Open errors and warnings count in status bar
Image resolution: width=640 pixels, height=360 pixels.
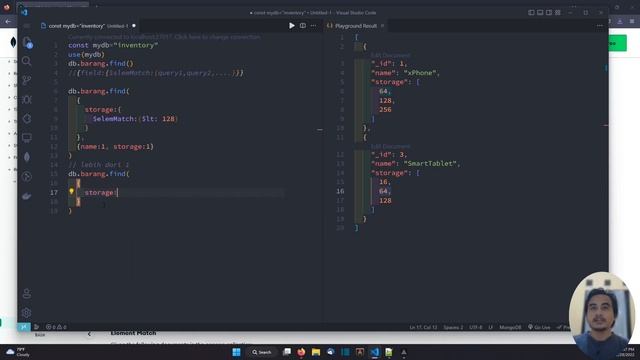pos(56,327)
